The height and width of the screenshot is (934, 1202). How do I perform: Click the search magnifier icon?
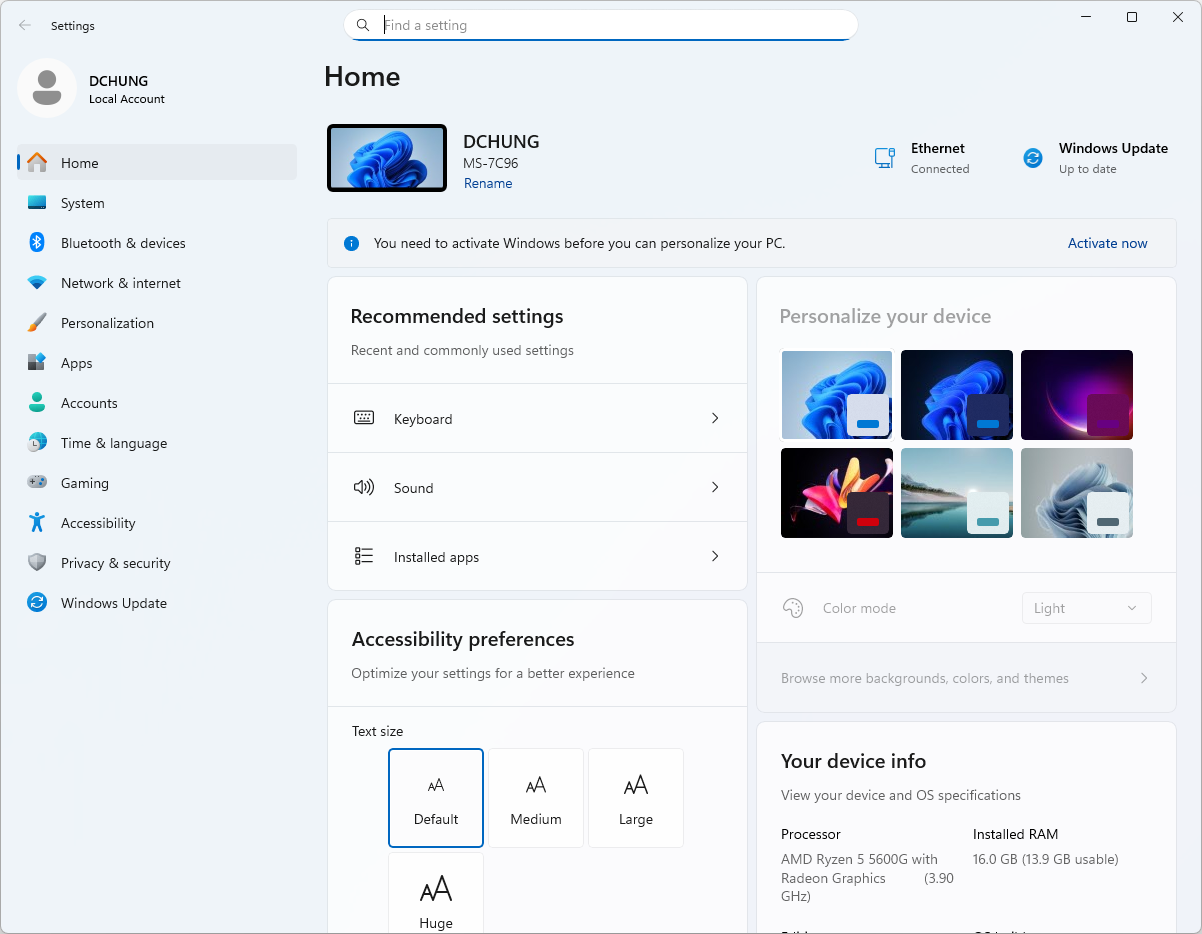point(363,25)
